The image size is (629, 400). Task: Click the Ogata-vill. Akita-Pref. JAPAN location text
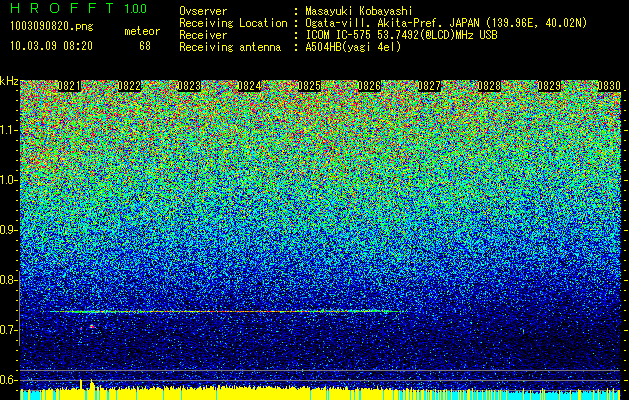(446, 23)
